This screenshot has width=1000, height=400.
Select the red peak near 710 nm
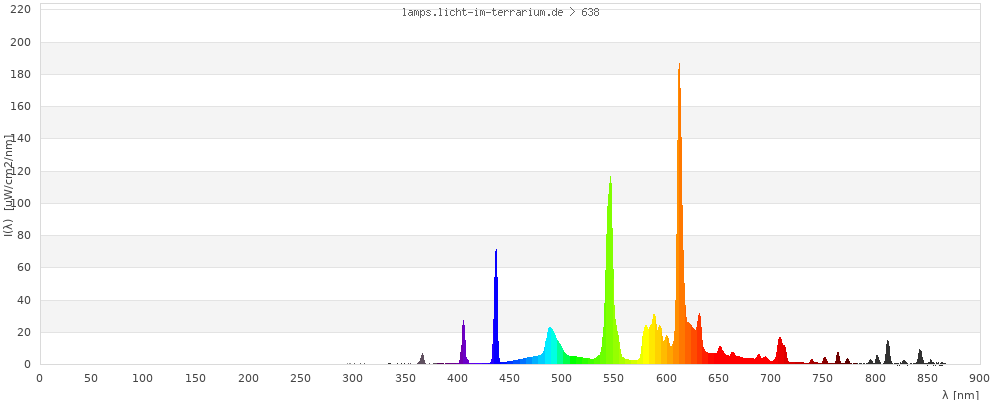click(x=781, y=352)
